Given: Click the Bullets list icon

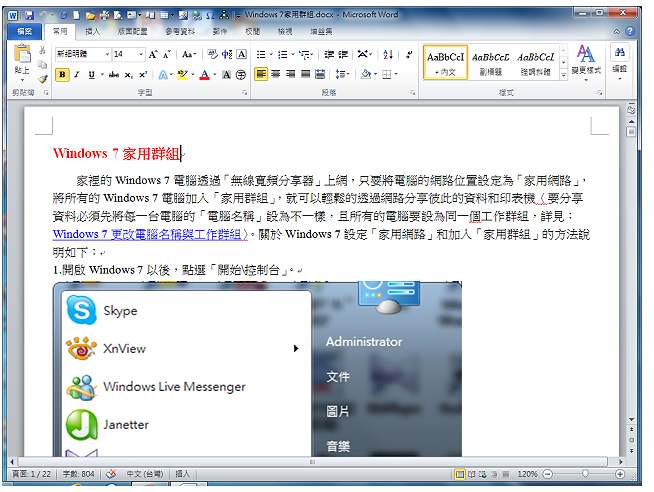Looking at the screenshot, I should point(261,55).
